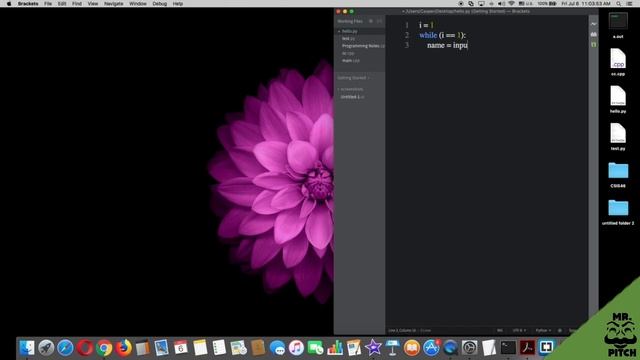This screenshot has width=640, height=360.
Task: Click Line/Column cursor position indicator
Action: [x=402, y=330]
